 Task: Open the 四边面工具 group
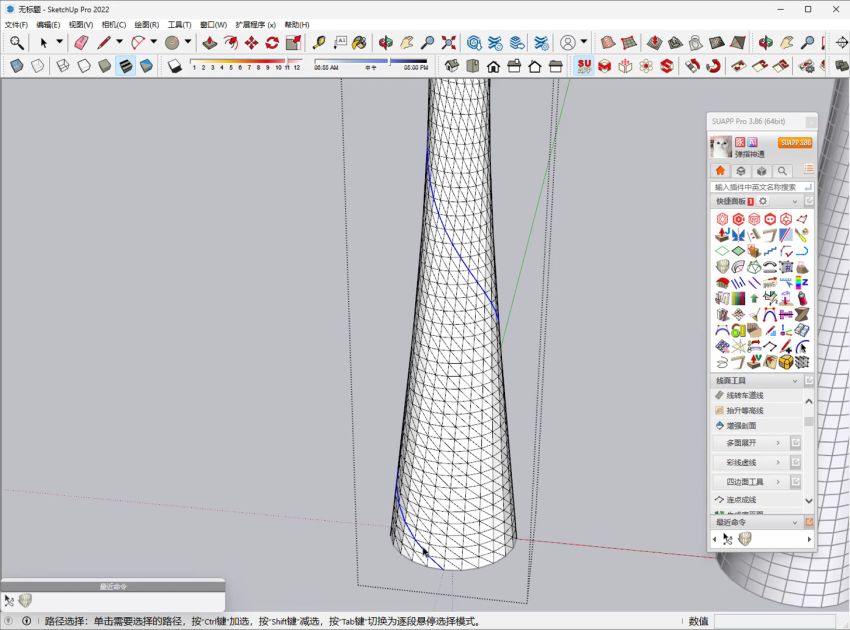[749, 481]
